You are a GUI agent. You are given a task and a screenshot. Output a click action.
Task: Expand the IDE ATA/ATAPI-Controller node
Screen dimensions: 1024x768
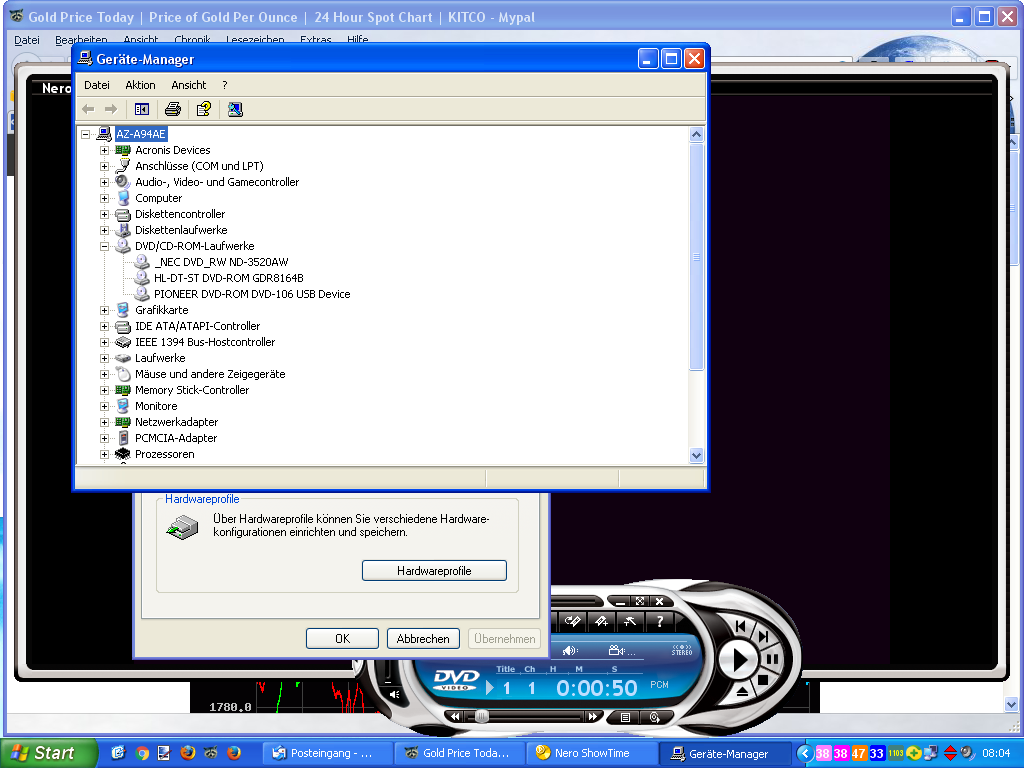click(x=104, y=327)
